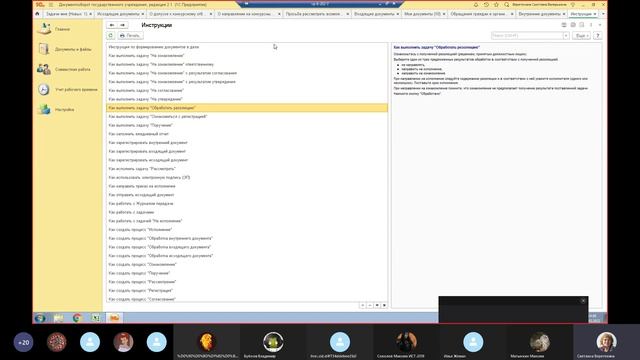The width and height of the screenshot is (640, 360).
Task: Open the 1C home page icon
Action: (x=37, y=14)
